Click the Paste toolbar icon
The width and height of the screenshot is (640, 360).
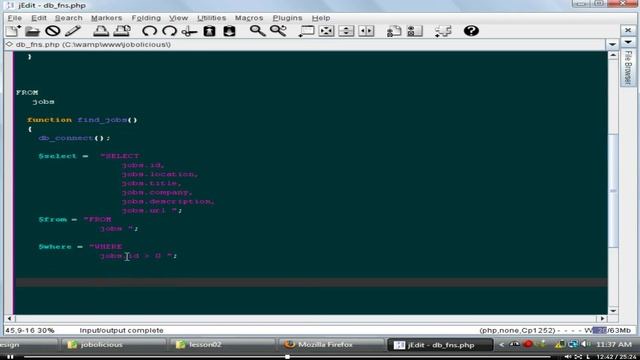point(229,31)
